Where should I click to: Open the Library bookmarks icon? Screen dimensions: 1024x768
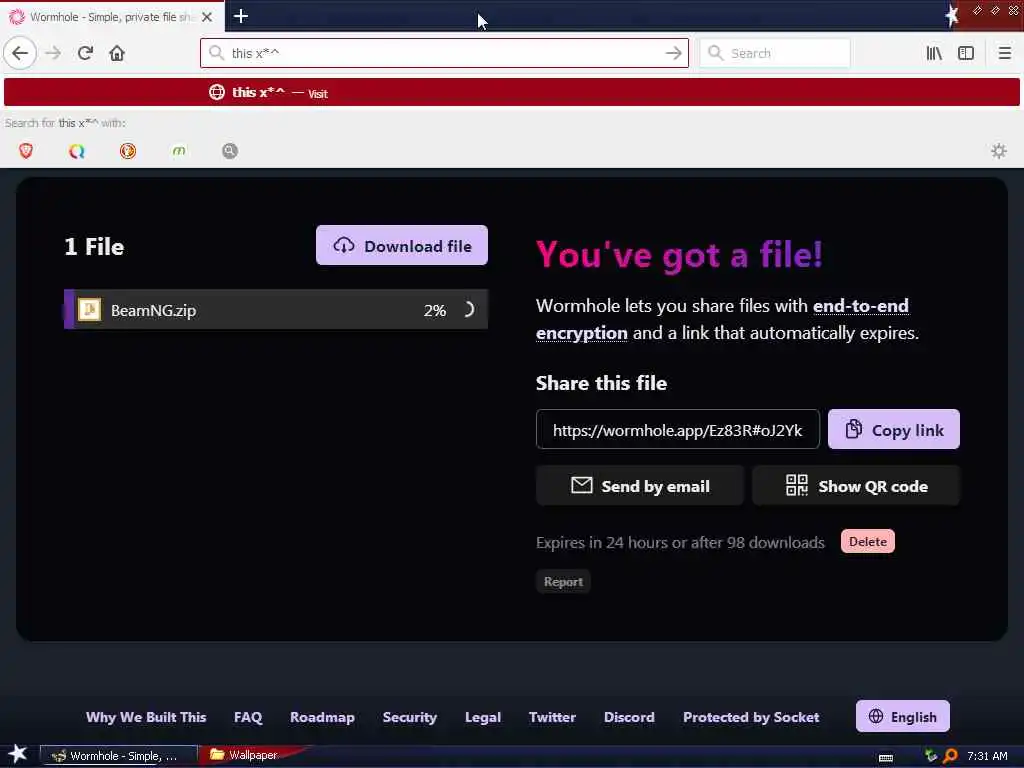point(934,53)
